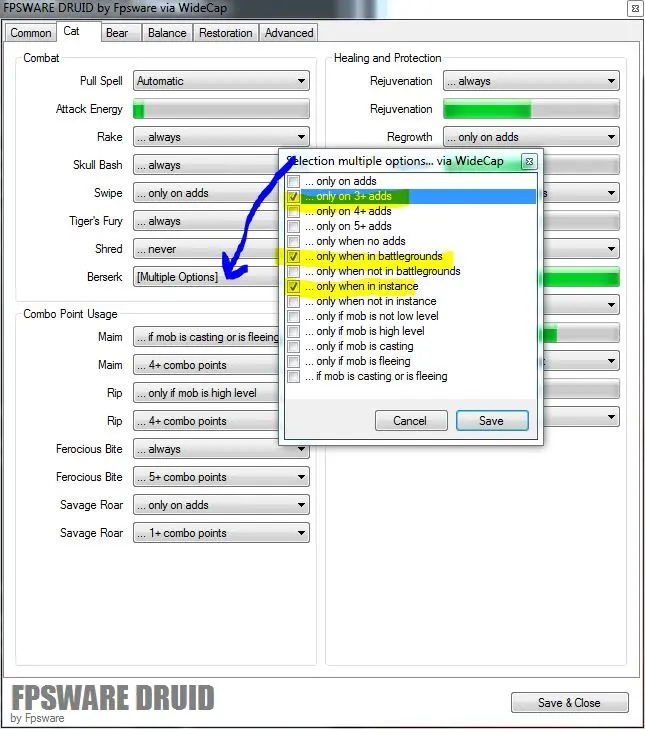645x729 pixels.
Task: Click Save in the options popup
Action: pyautogui.click(x=491, y=421)
